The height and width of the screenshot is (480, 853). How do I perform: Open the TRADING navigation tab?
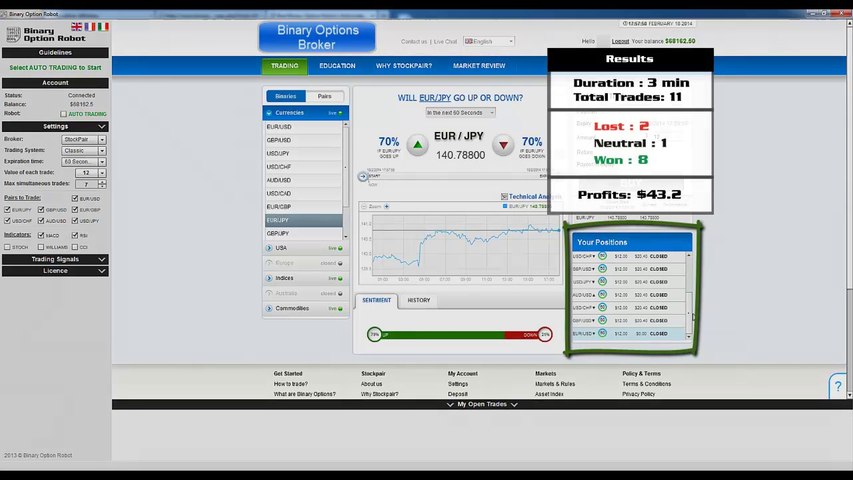coord(285,66)
